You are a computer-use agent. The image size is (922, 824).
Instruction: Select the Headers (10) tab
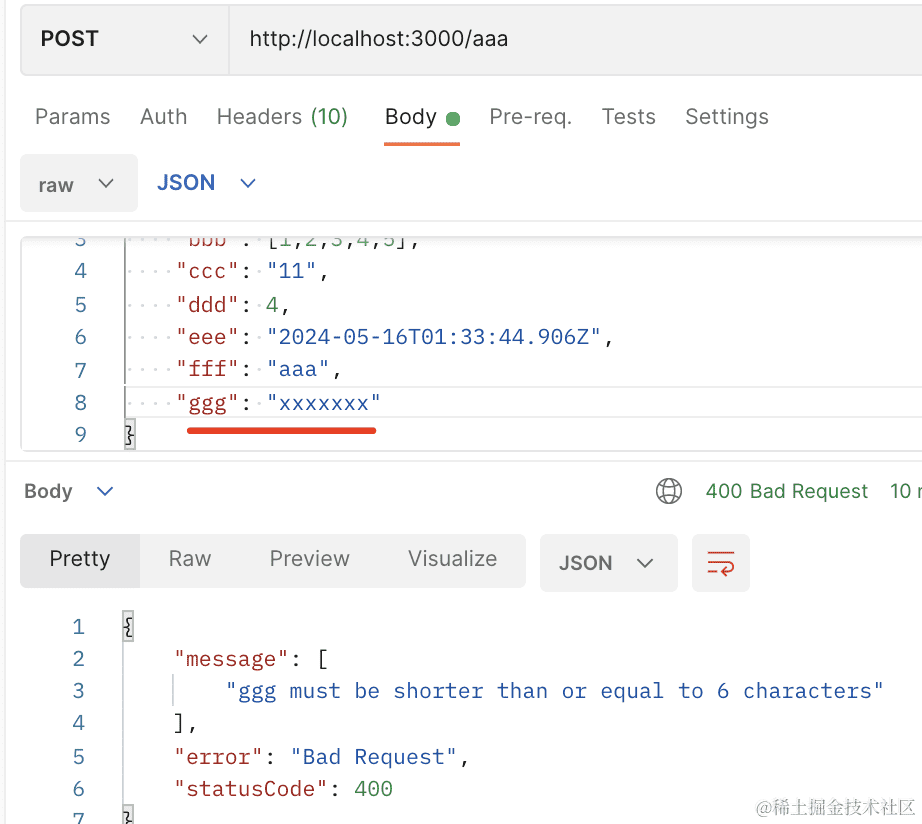282,117
